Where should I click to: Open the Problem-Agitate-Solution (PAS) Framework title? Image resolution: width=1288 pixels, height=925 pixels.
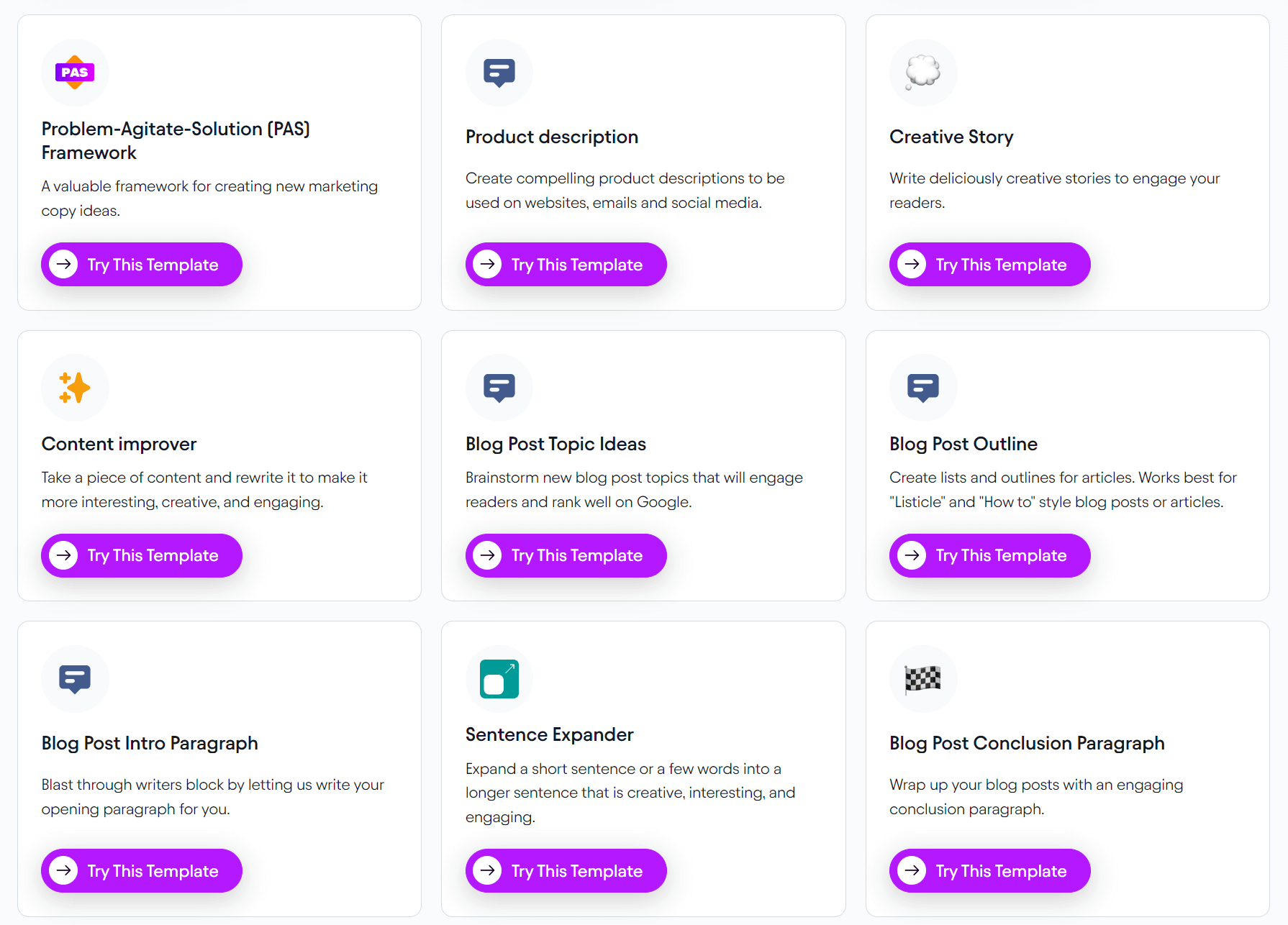(x=176, y=140)
